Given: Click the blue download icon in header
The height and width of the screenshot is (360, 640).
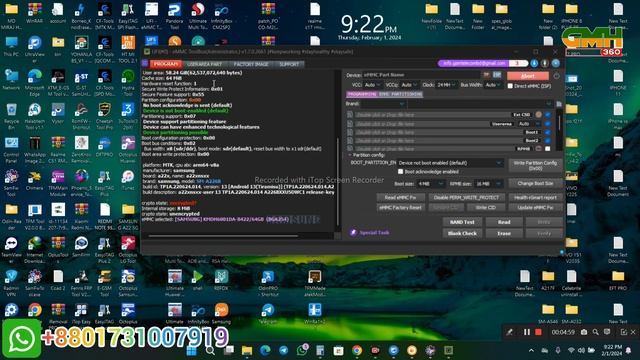Looking at the screenshot, I should pos(534,63).
